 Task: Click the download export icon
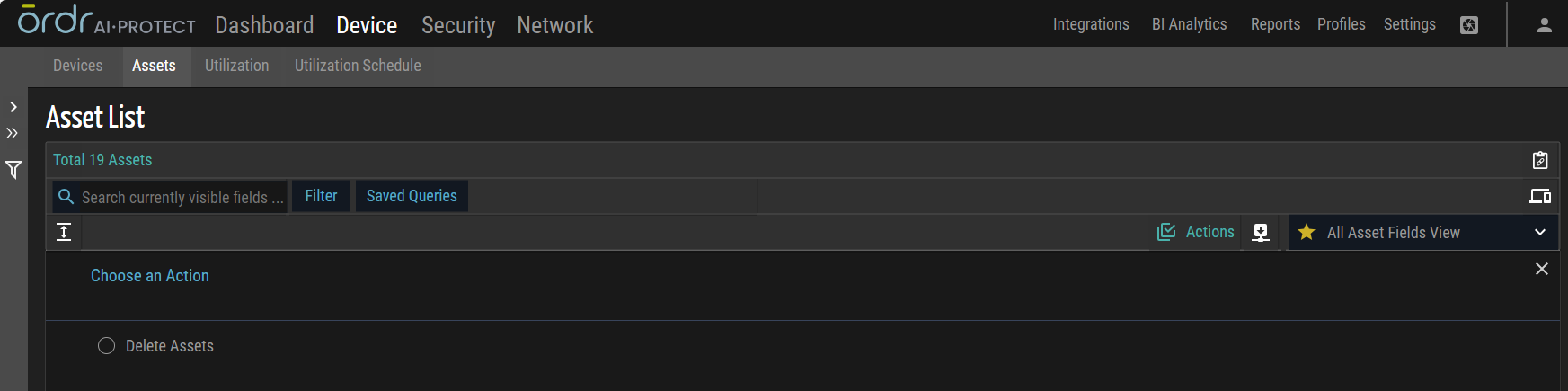pyautogui.click(x=1261, y=232)
